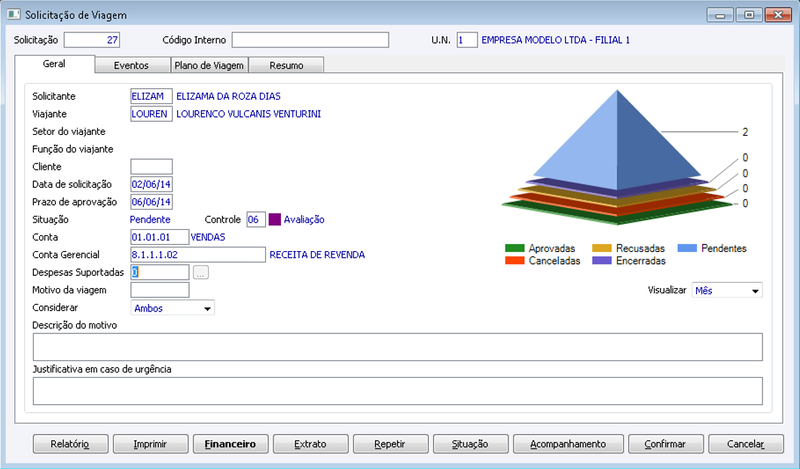Viewport: 800px width, 469px height.
Task: Switch to the Eventos tab
Action: 131,65
